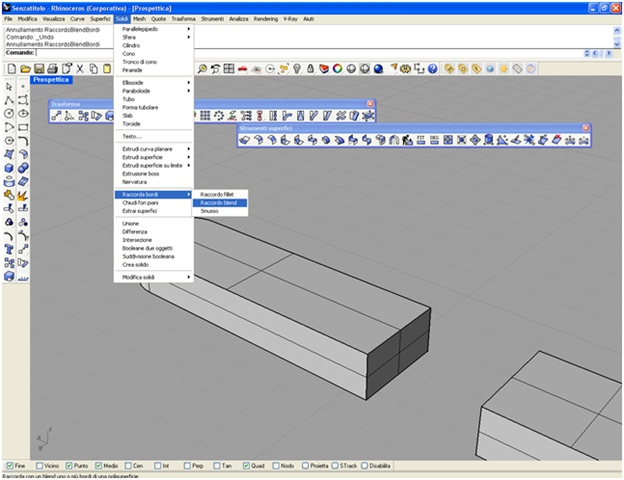This screenshot has width=624, height=480.
Task: Click the FIT icon in Strumenti superfici
Action: (x=421, y=140)
